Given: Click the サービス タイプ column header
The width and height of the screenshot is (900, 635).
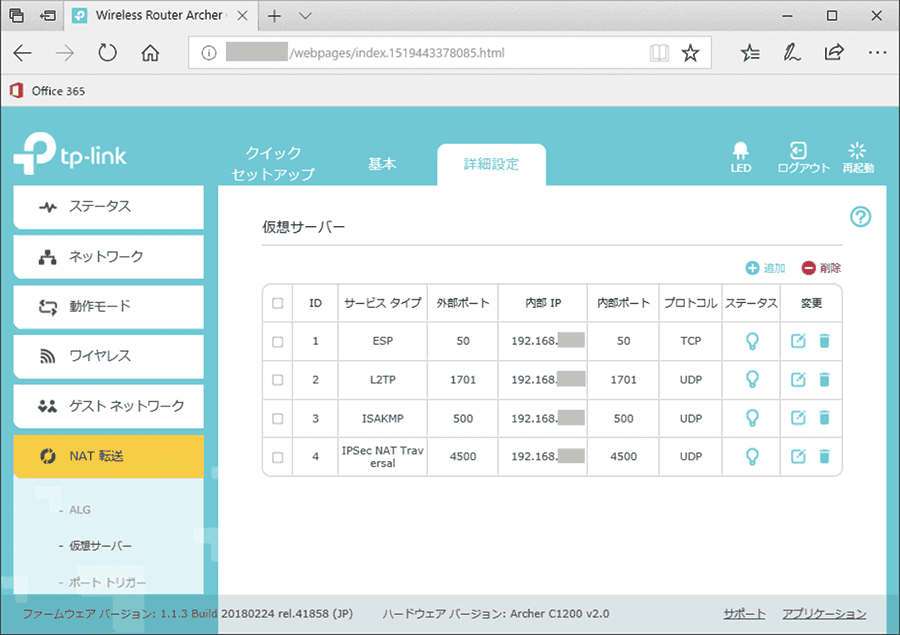Looking at the screenshot, I should [383, 303].
